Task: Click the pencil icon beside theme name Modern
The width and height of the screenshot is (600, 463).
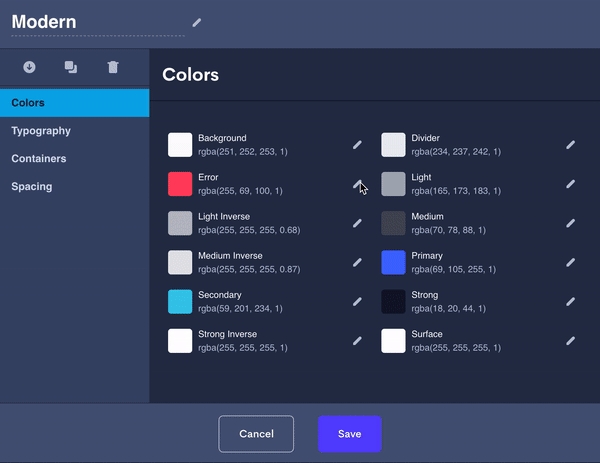Action: click(x=197, y=22)
